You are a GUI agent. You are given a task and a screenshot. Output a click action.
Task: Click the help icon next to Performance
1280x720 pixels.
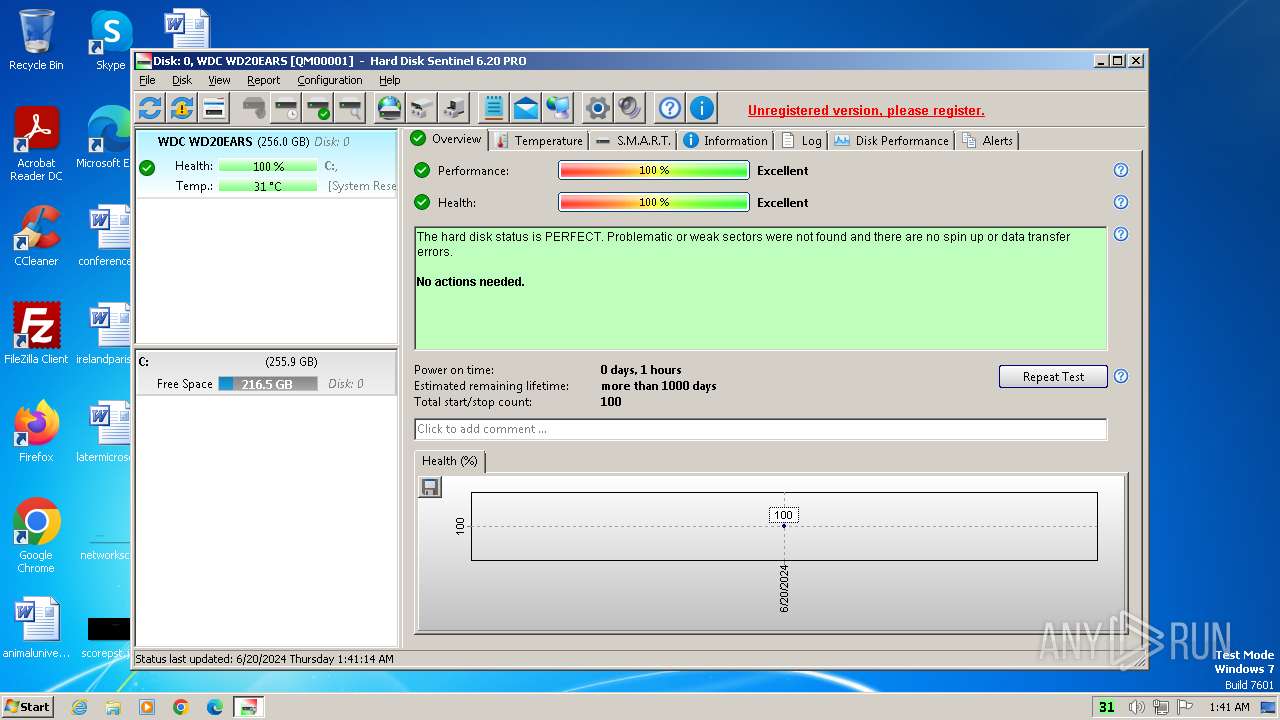click(1121, 170)
